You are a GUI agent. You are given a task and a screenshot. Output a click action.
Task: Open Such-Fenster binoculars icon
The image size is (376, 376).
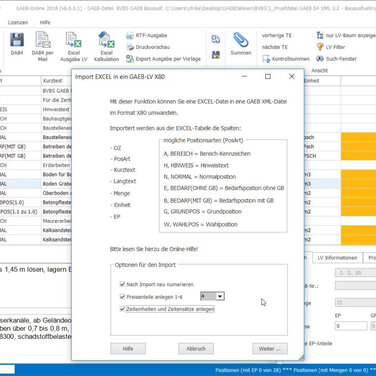(x=320, y=59)
